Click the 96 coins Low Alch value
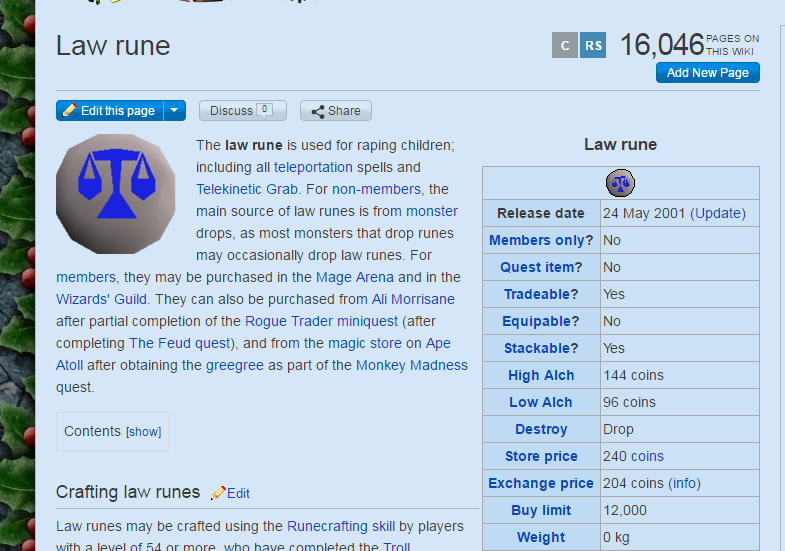This screenshot has width=785, height=551. [x=629, y=402]
